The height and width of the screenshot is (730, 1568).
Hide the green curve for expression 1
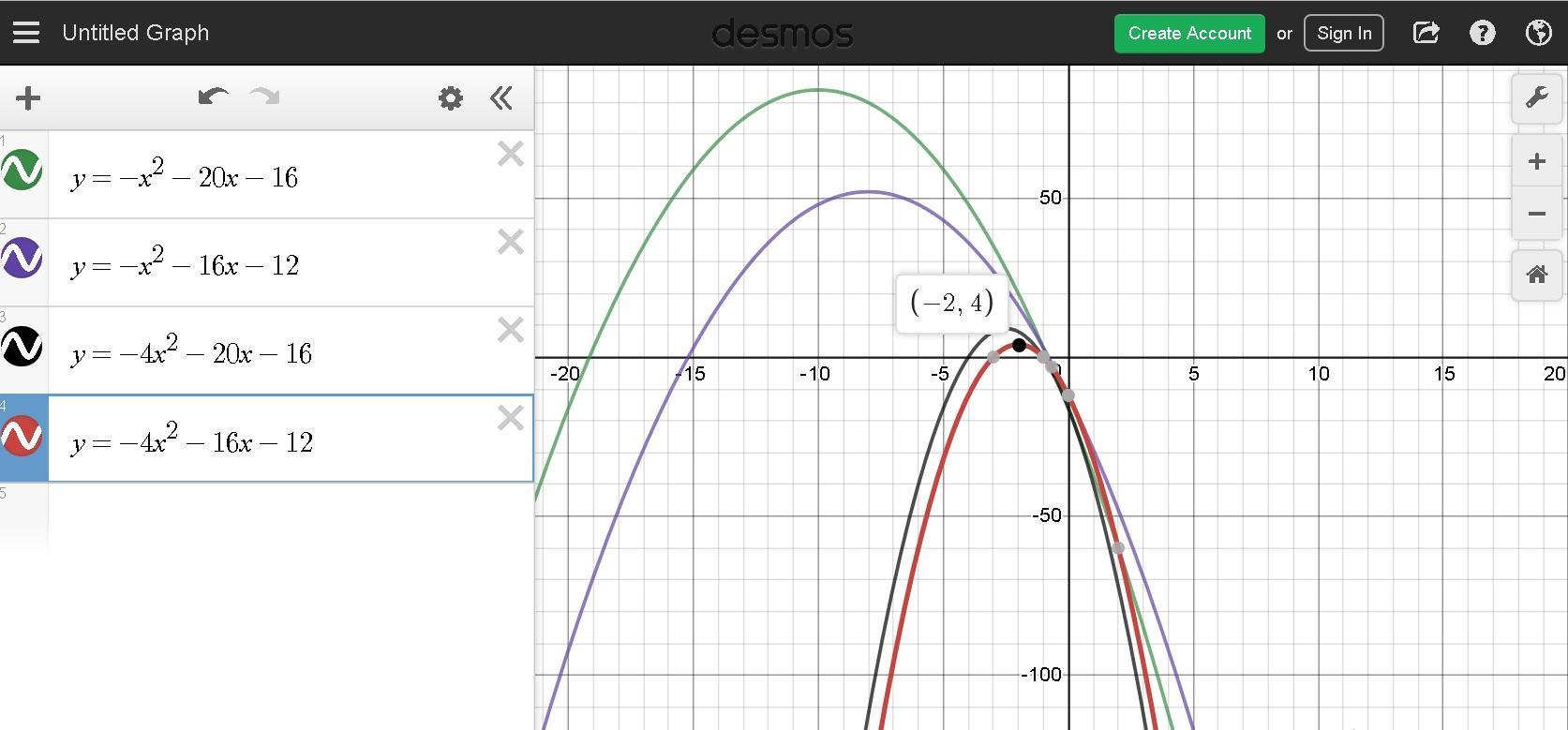pyautogui.click(x=22, y=170)
